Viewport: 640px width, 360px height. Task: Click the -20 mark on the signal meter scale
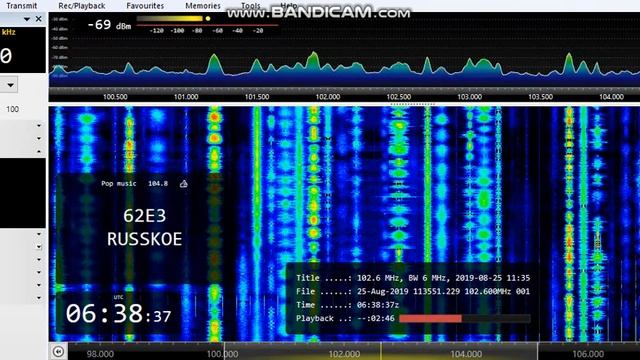258,31
